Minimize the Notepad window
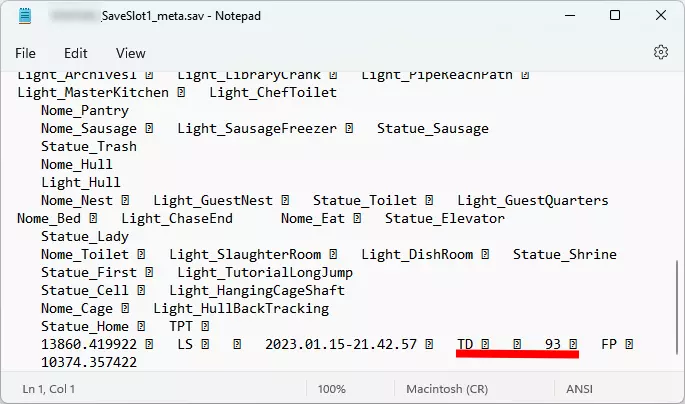The height and width of the screenshot is (404, 685). 570,16
